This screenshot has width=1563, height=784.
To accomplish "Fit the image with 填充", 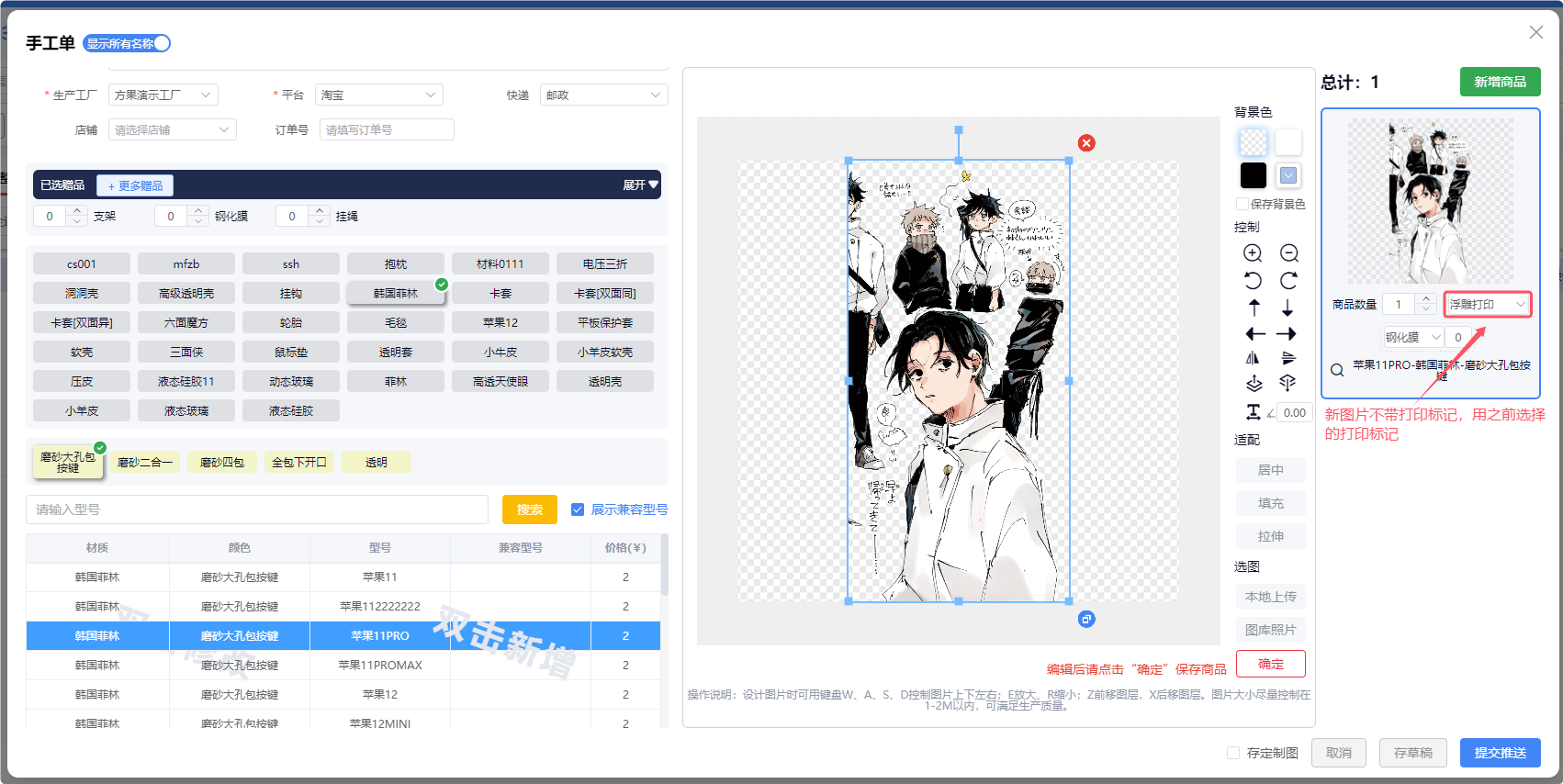I will [1271, 503].
